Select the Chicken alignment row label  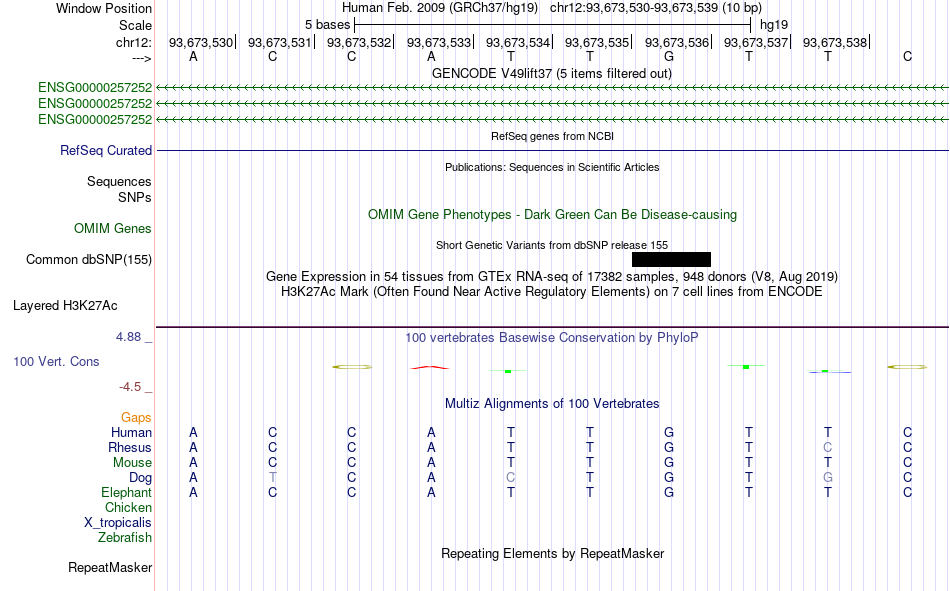tap(128, 507)
